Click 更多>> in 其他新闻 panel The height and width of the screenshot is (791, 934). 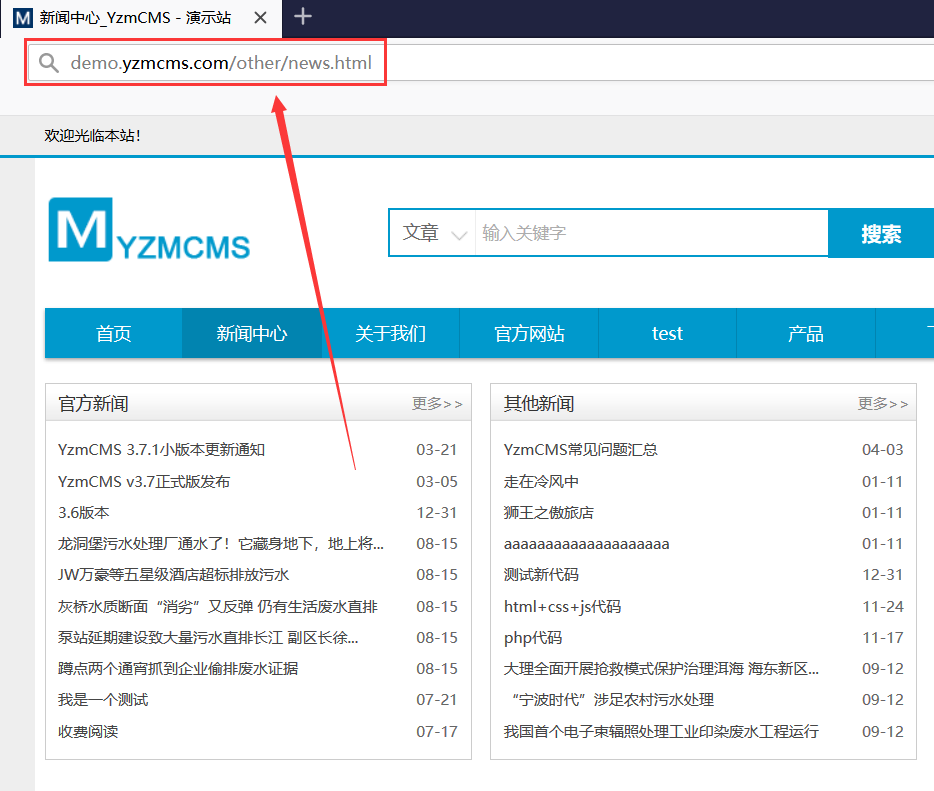883,404
